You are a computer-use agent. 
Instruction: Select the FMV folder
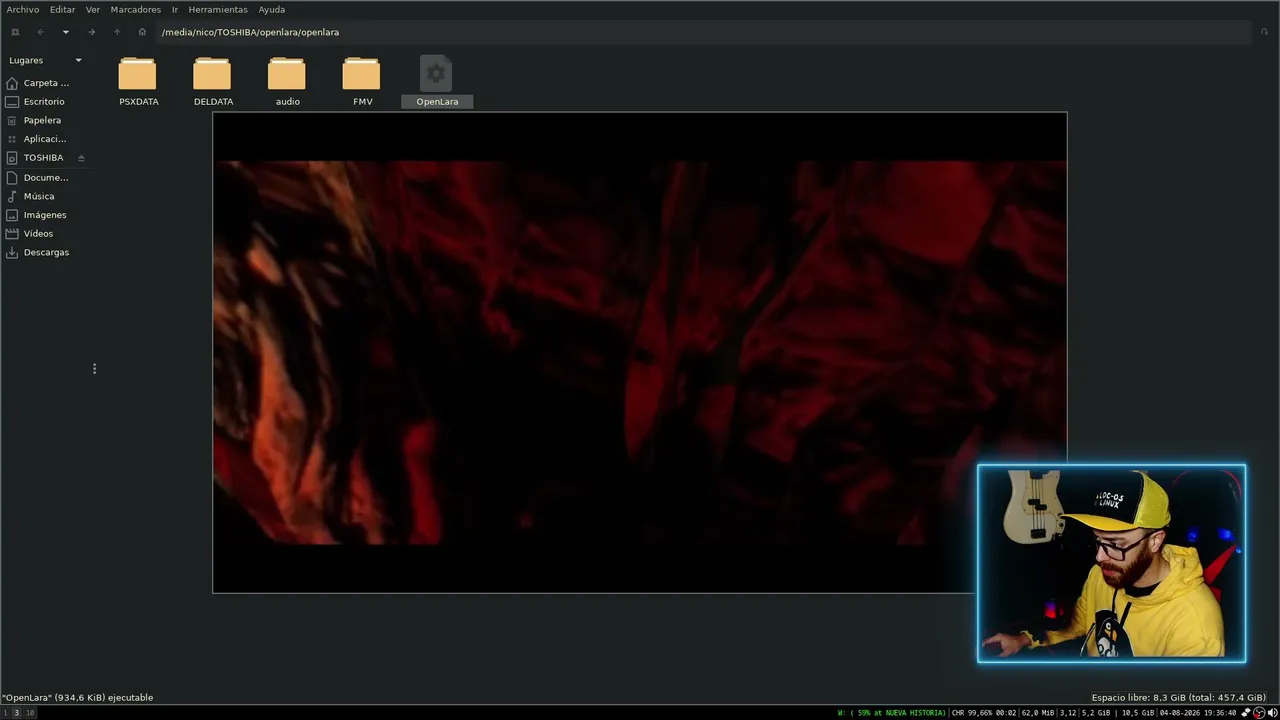(362, 82)
